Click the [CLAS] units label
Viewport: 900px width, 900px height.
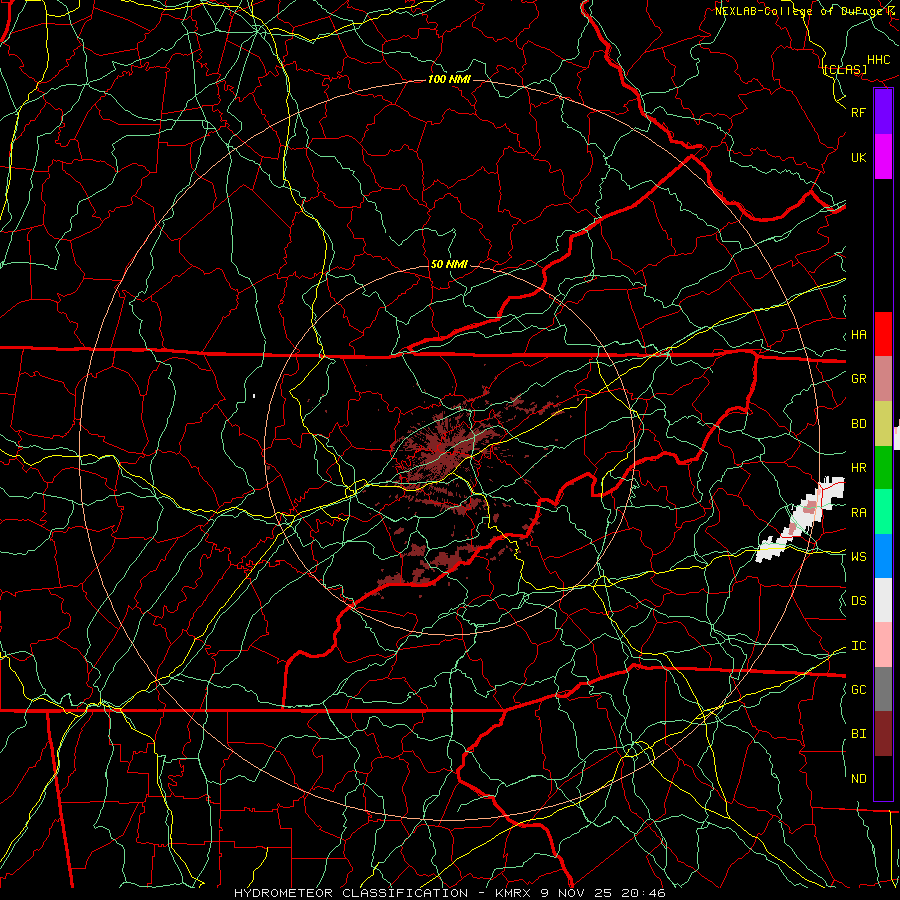845,70
